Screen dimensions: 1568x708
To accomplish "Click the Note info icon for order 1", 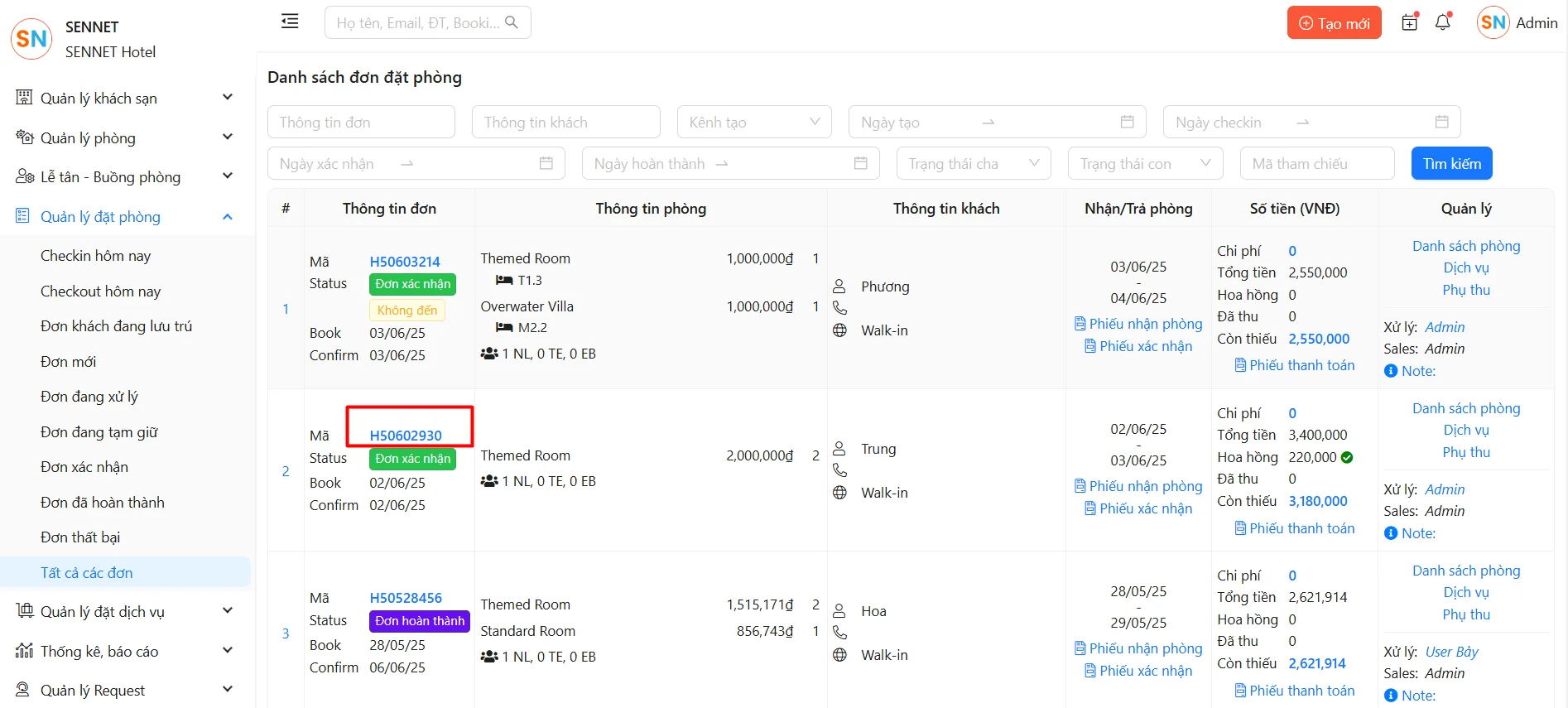I will pos(1391,371).
